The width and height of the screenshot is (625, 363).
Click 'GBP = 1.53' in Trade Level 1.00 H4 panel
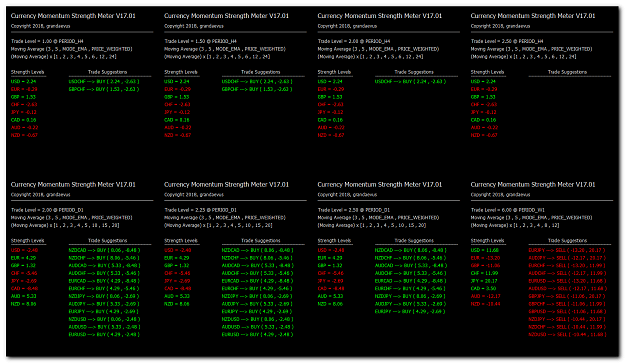pyautogui.click(x=24, y=97)
